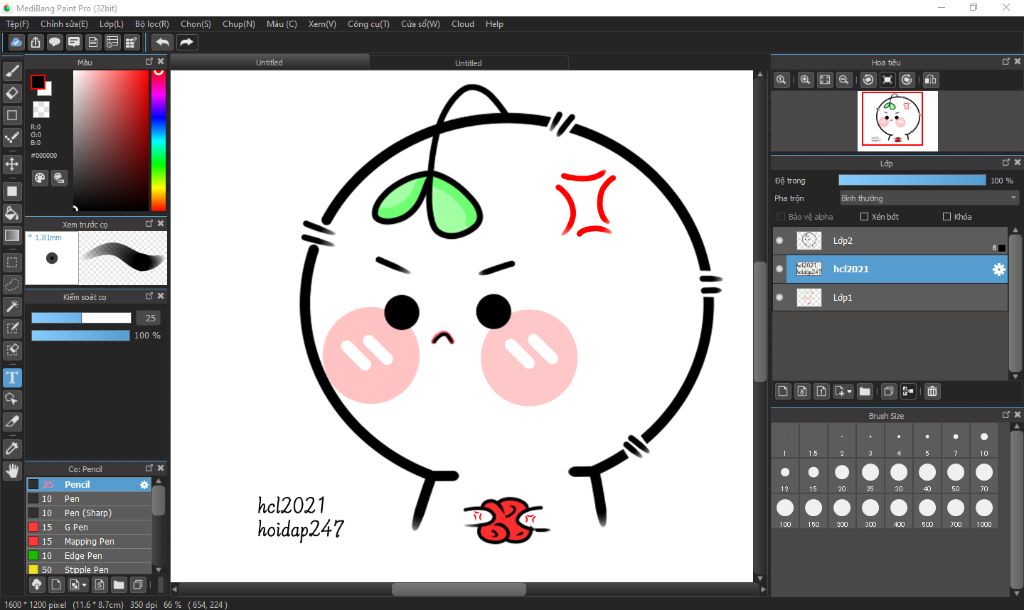
Task: Click the foreground black color swatch
Action: click(x=38, y=82)
